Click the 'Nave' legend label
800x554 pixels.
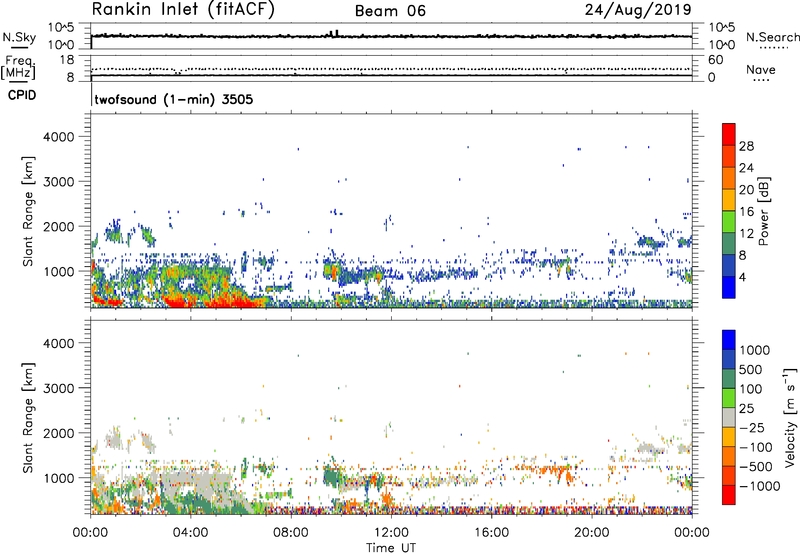[x=761, y=69]
